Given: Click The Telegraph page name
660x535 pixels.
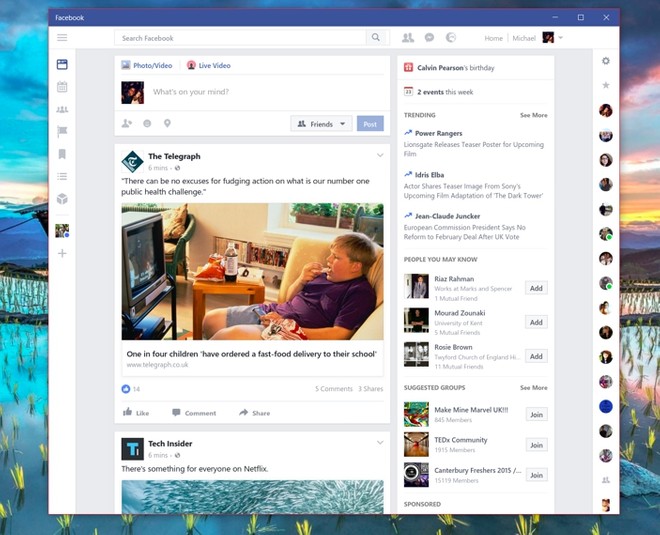Looking at the screenshot, I should tap(174, 157).
